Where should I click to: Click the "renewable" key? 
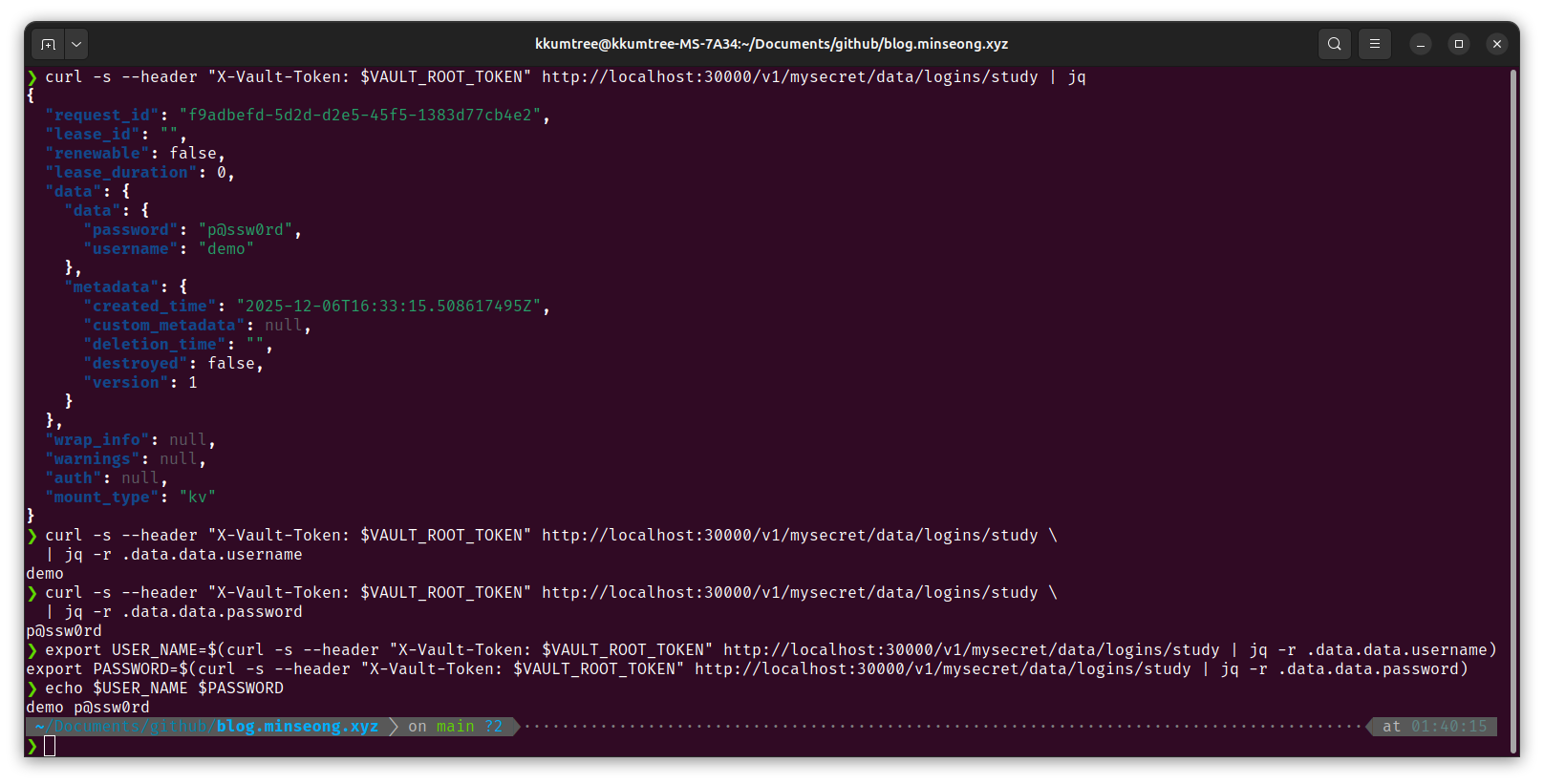click(x=97, y=154)
